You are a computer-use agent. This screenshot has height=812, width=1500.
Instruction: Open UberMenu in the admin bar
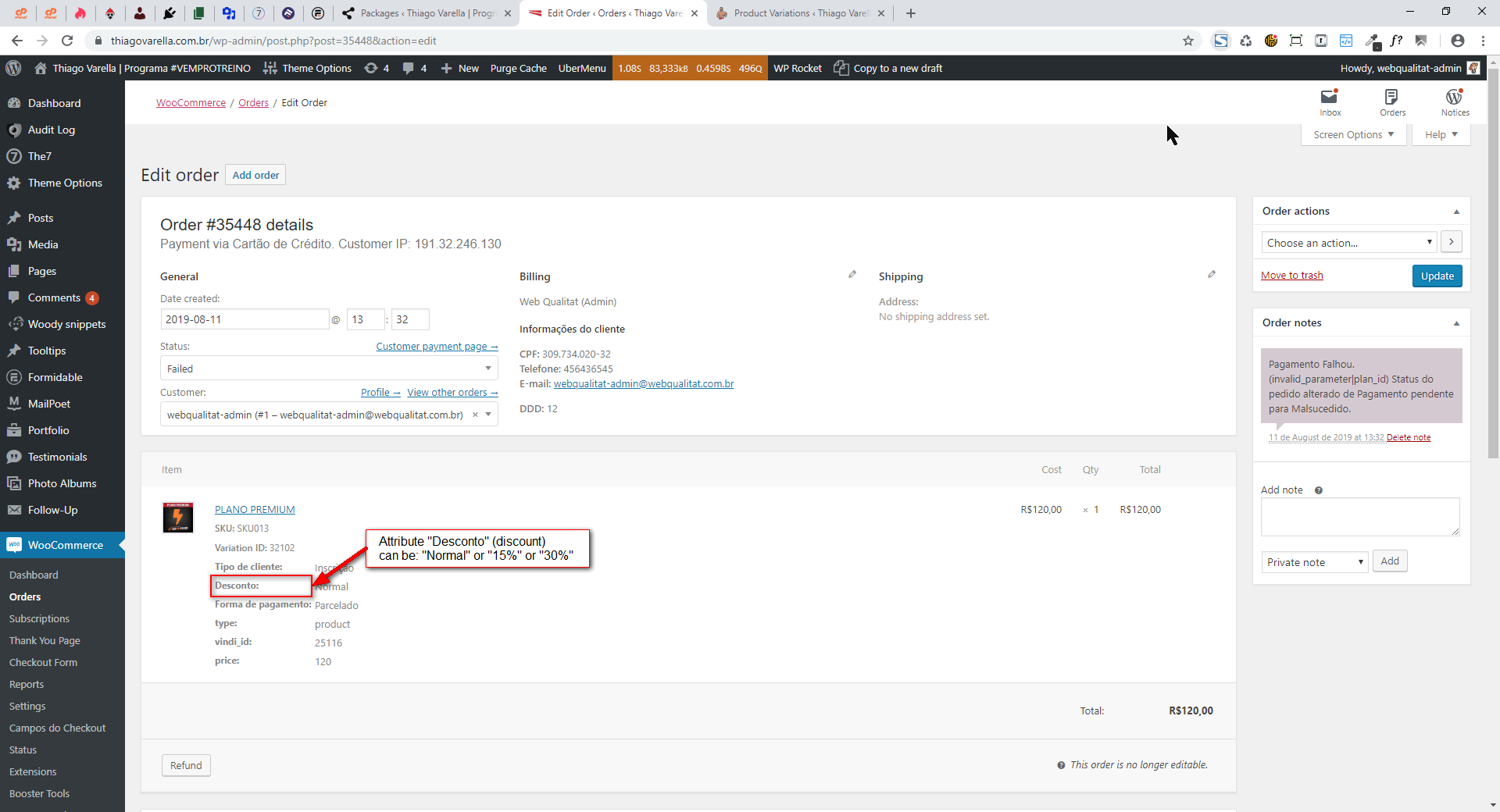(582, 68)
